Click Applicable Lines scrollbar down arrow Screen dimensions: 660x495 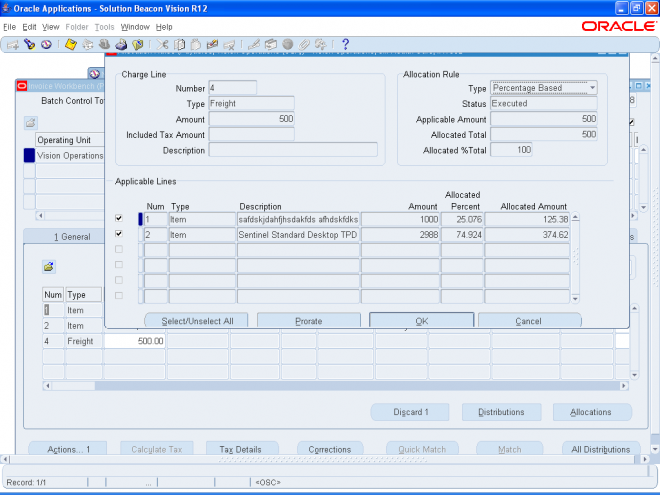[x=575, y=299]
